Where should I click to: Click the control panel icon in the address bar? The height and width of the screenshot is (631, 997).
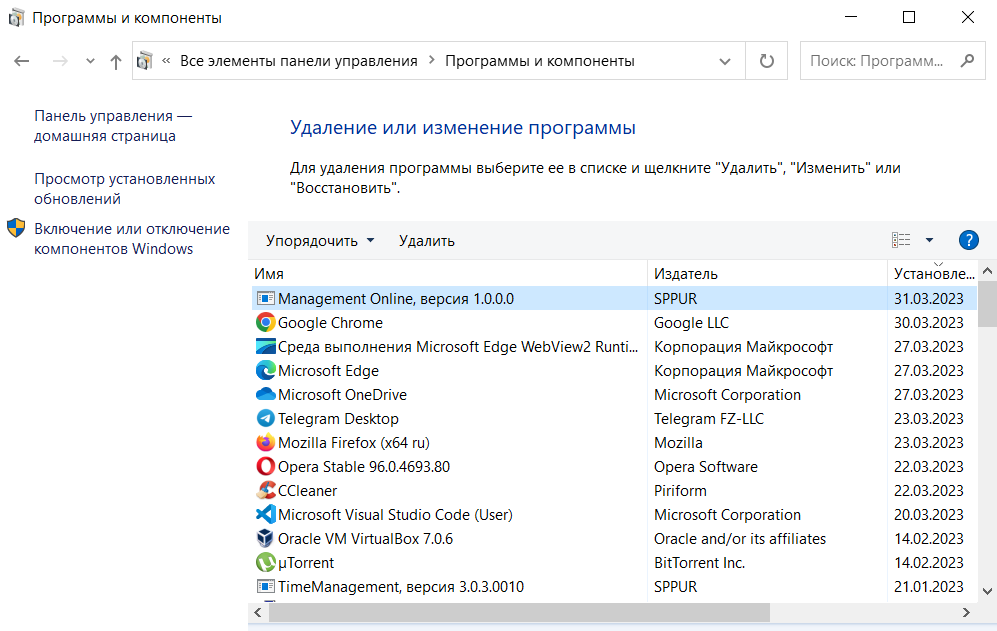145,61
